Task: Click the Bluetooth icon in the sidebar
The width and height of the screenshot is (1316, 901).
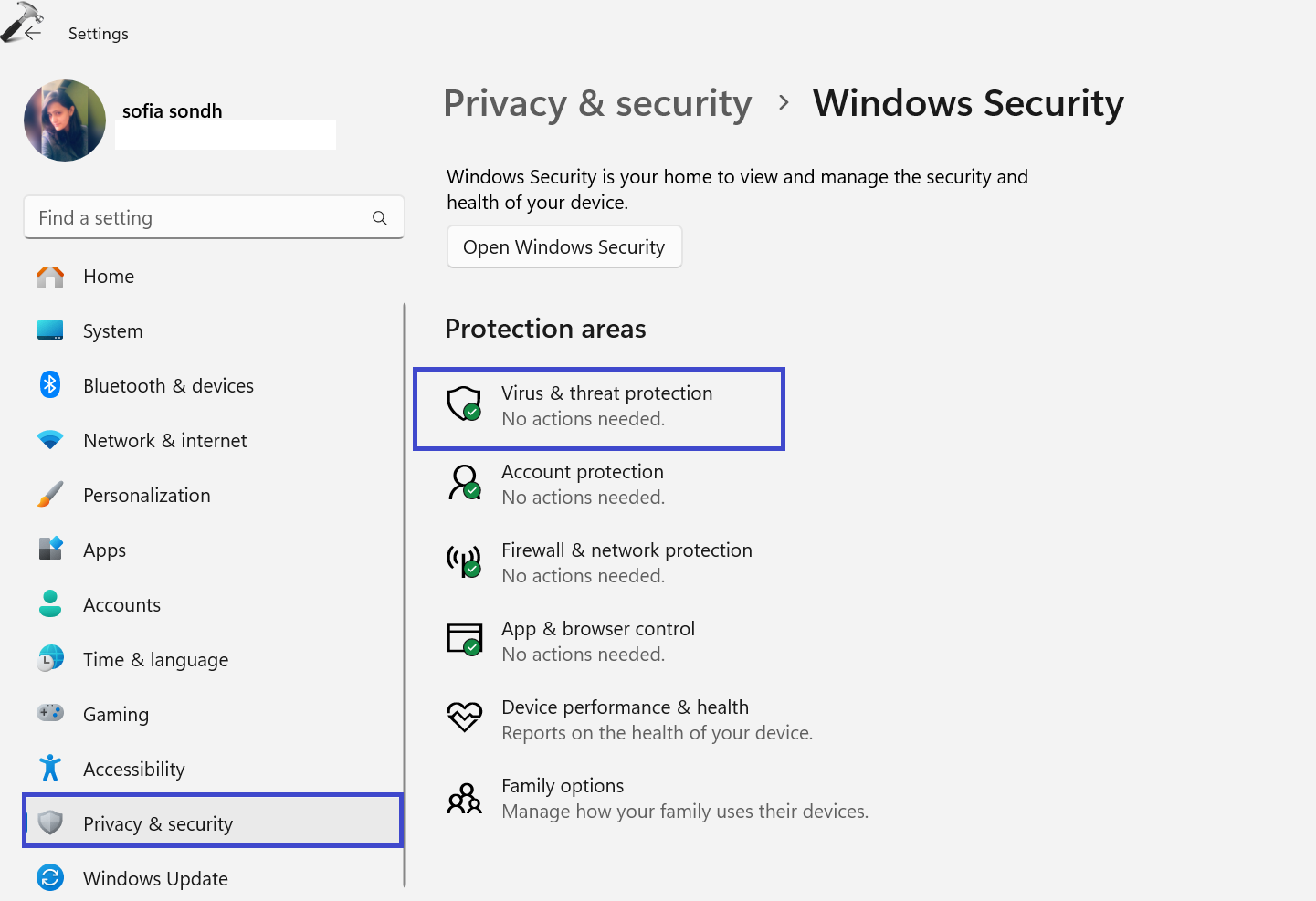Action: click(50, 385)
